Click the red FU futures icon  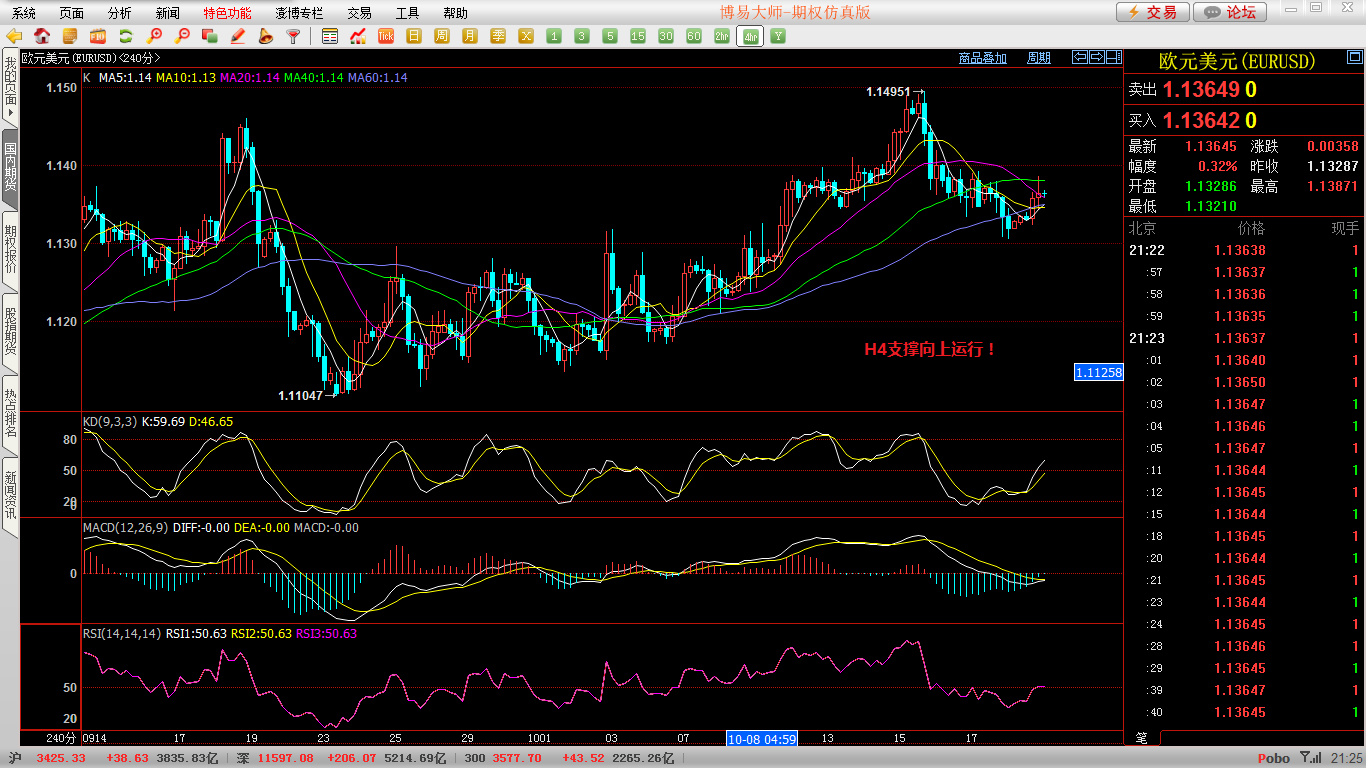(98, 36)
